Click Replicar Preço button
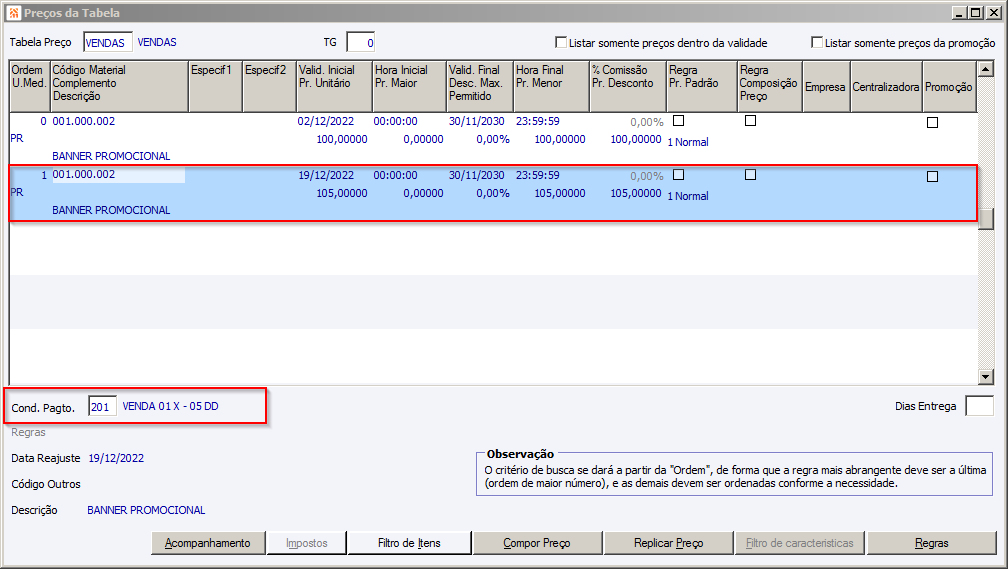Image resolution: width=1008 pixels, height=569 pixels. pyautogui.click(x=668, y=543)
